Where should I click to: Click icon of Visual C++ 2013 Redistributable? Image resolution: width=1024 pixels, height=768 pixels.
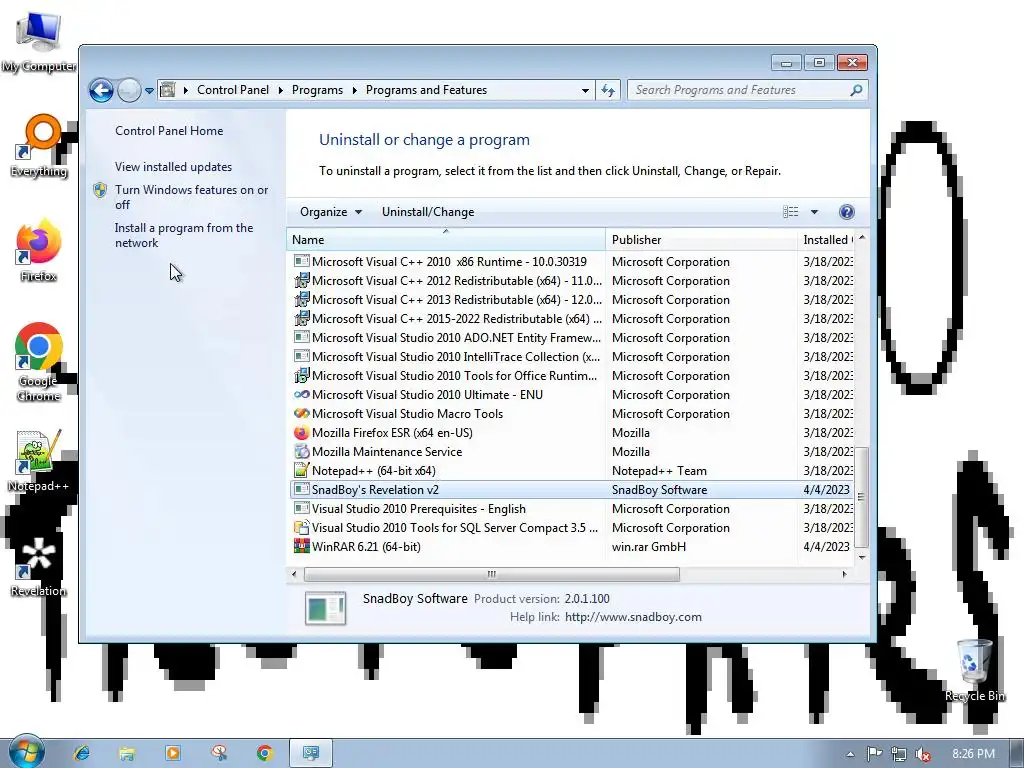point(302,299)
